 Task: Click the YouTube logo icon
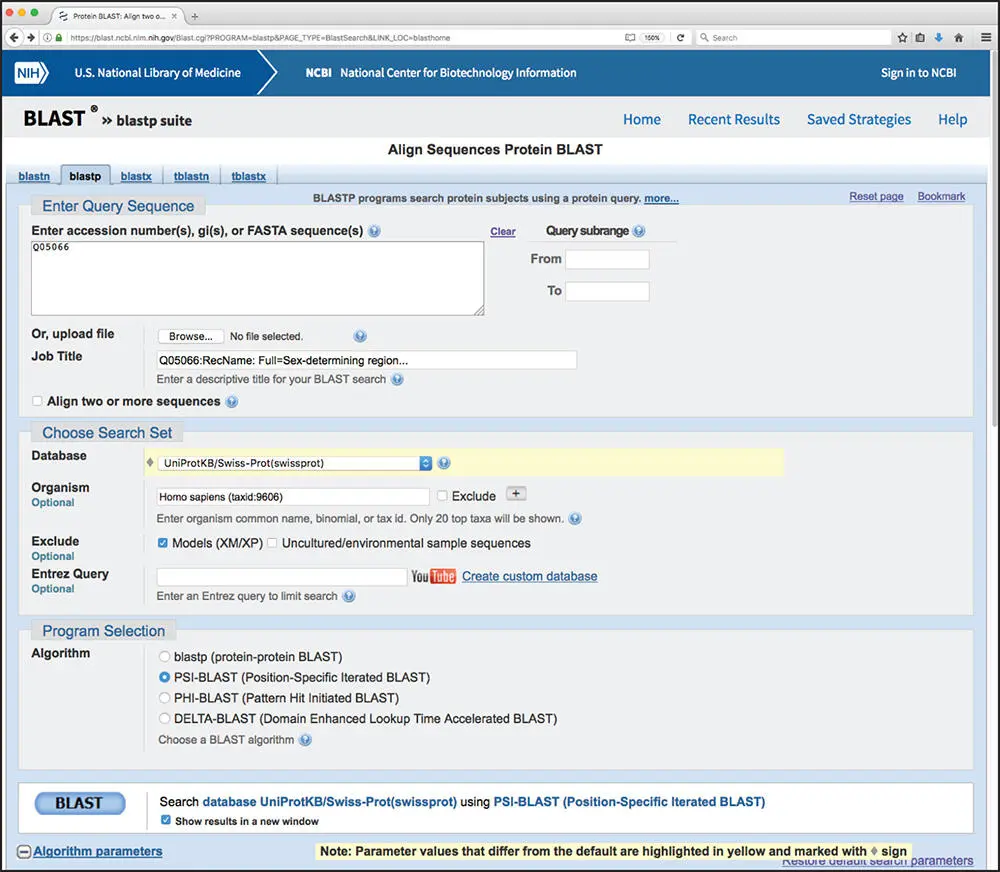click(433, 577)
